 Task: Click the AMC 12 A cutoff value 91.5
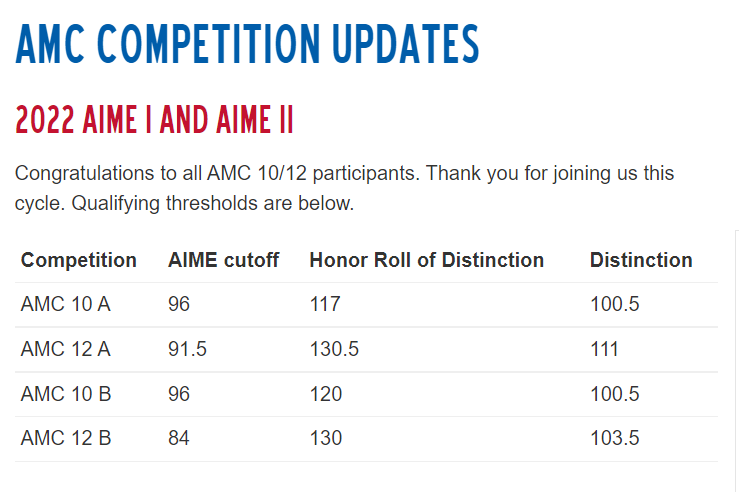(x=187, y=349)
